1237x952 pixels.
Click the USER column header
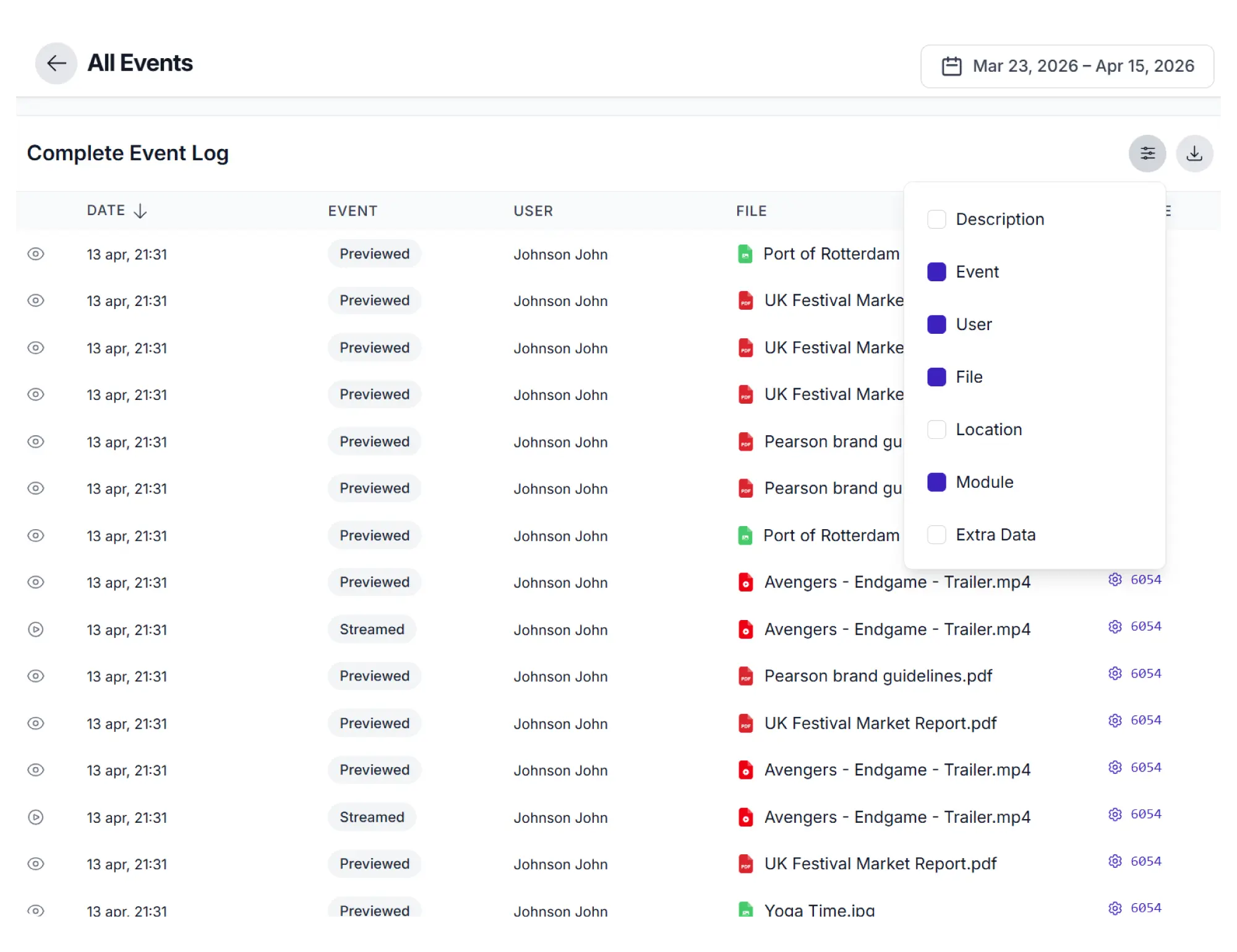click(533, 211)
